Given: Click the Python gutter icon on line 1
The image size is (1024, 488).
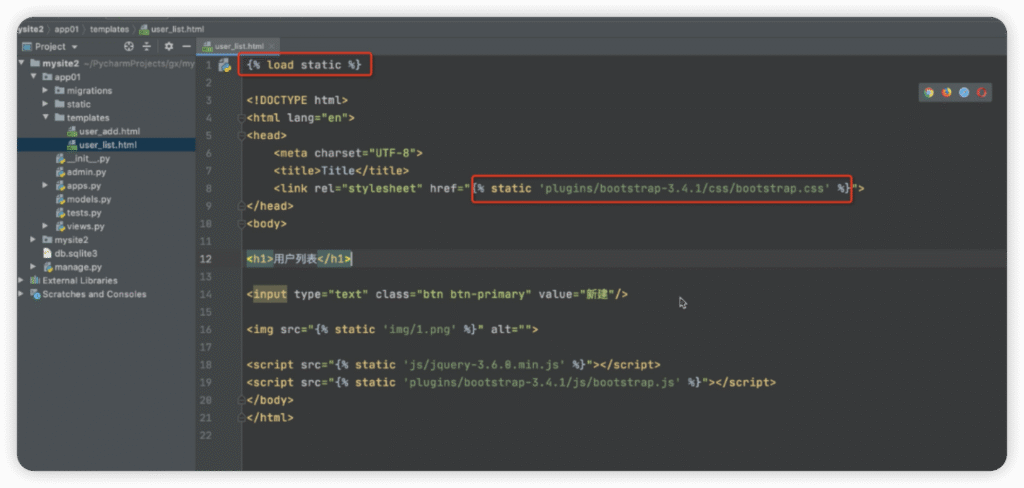Looking at the screenshot, I should (x=225, y=66).
